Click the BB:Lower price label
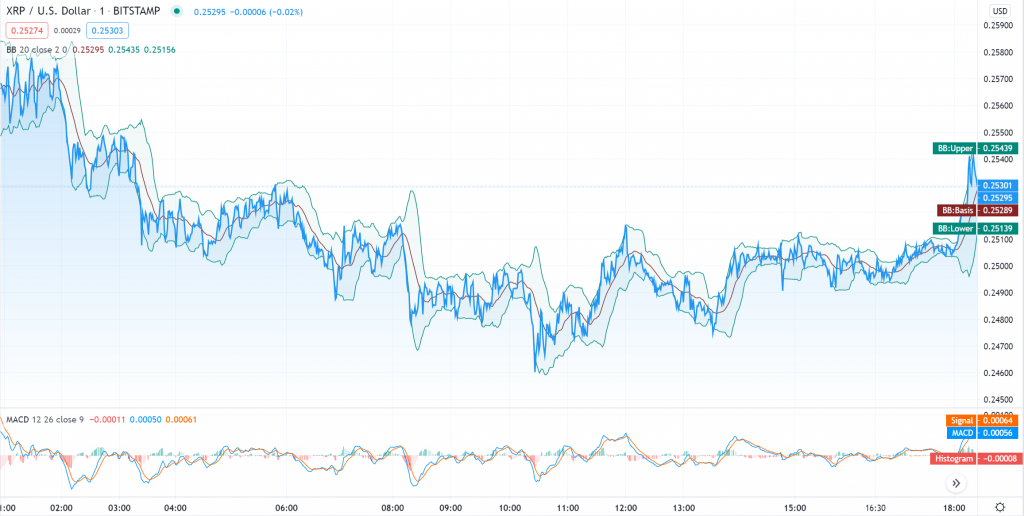This screenshot has width=1024, height=516. tap(955, 229)
